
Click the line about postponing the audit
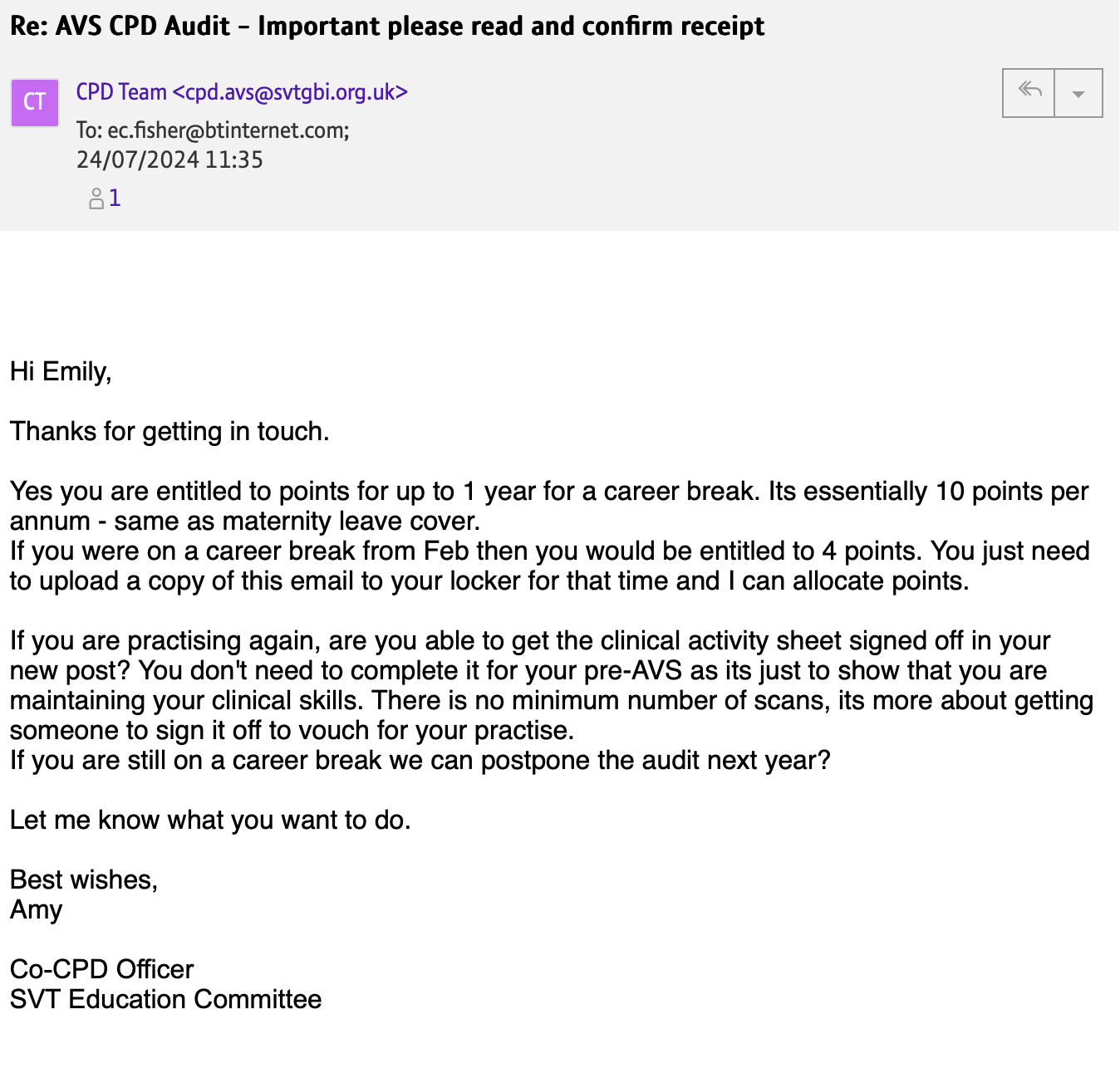pyautogui.click(x=420, y=761)
